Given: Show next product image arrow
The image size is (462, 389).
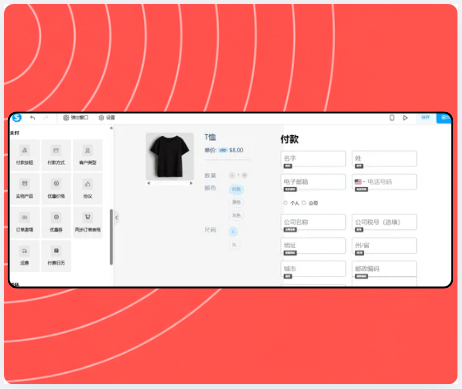Looking at the screenshot, I should [191, 183].
